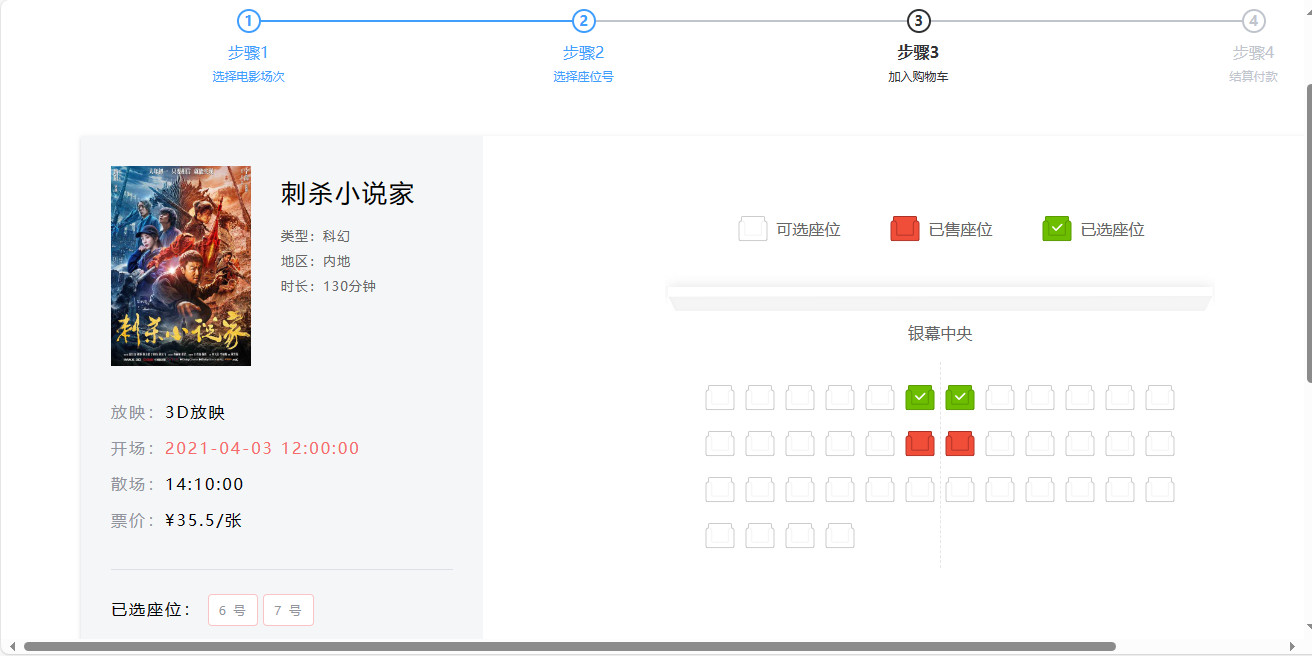Screen dimensions: 1312x656
Task: Select the fifth seat in row one
Action: pyautogui.click(x=880, y=398)
